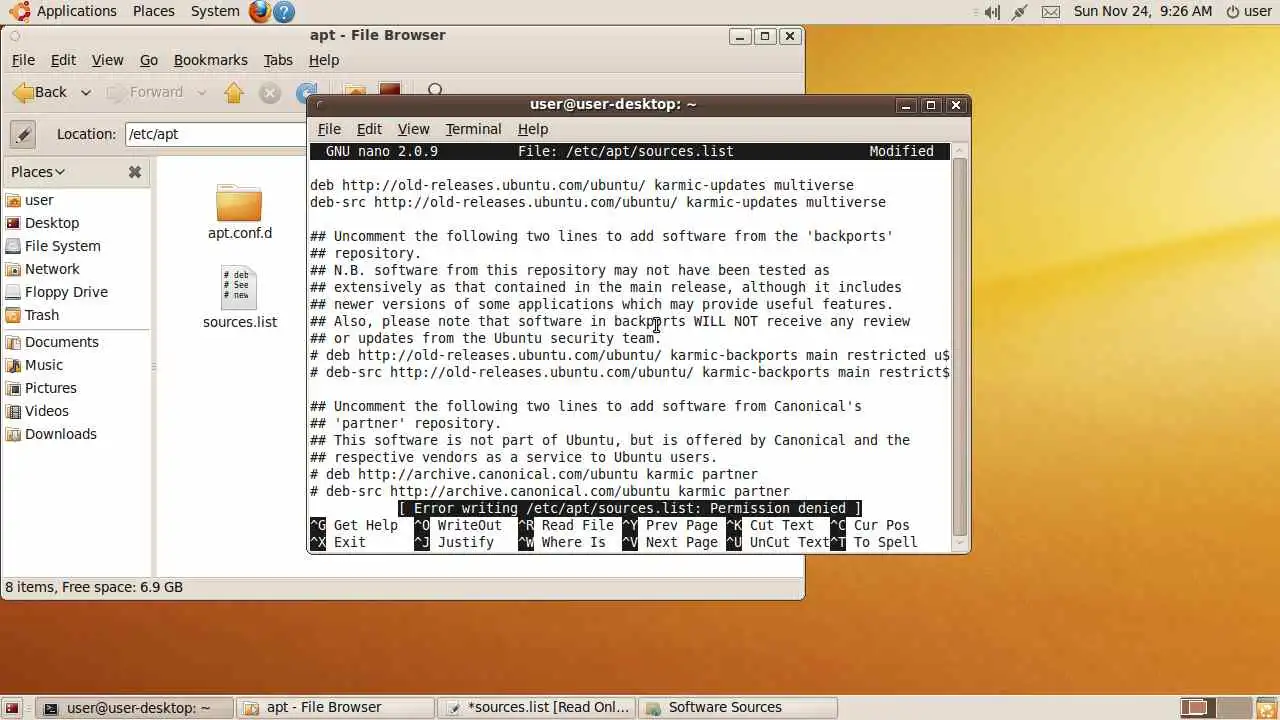Toggle location bar edit mode pencil button
Image resolution: width=1280 pixels, height=720 pixels.
coord(23,134)
